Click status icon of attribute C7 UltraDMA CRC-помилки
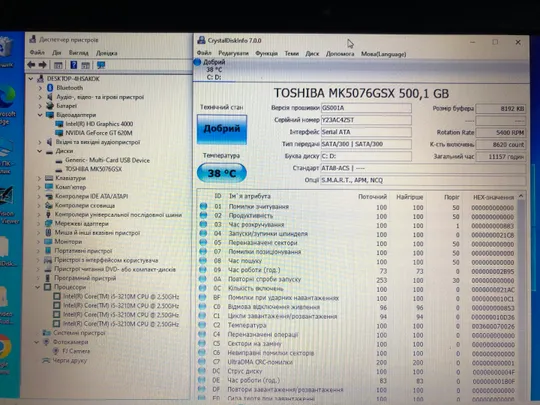The width and height of the screenshot is (540, 405). pyautogui.click(x=202, y=362)
